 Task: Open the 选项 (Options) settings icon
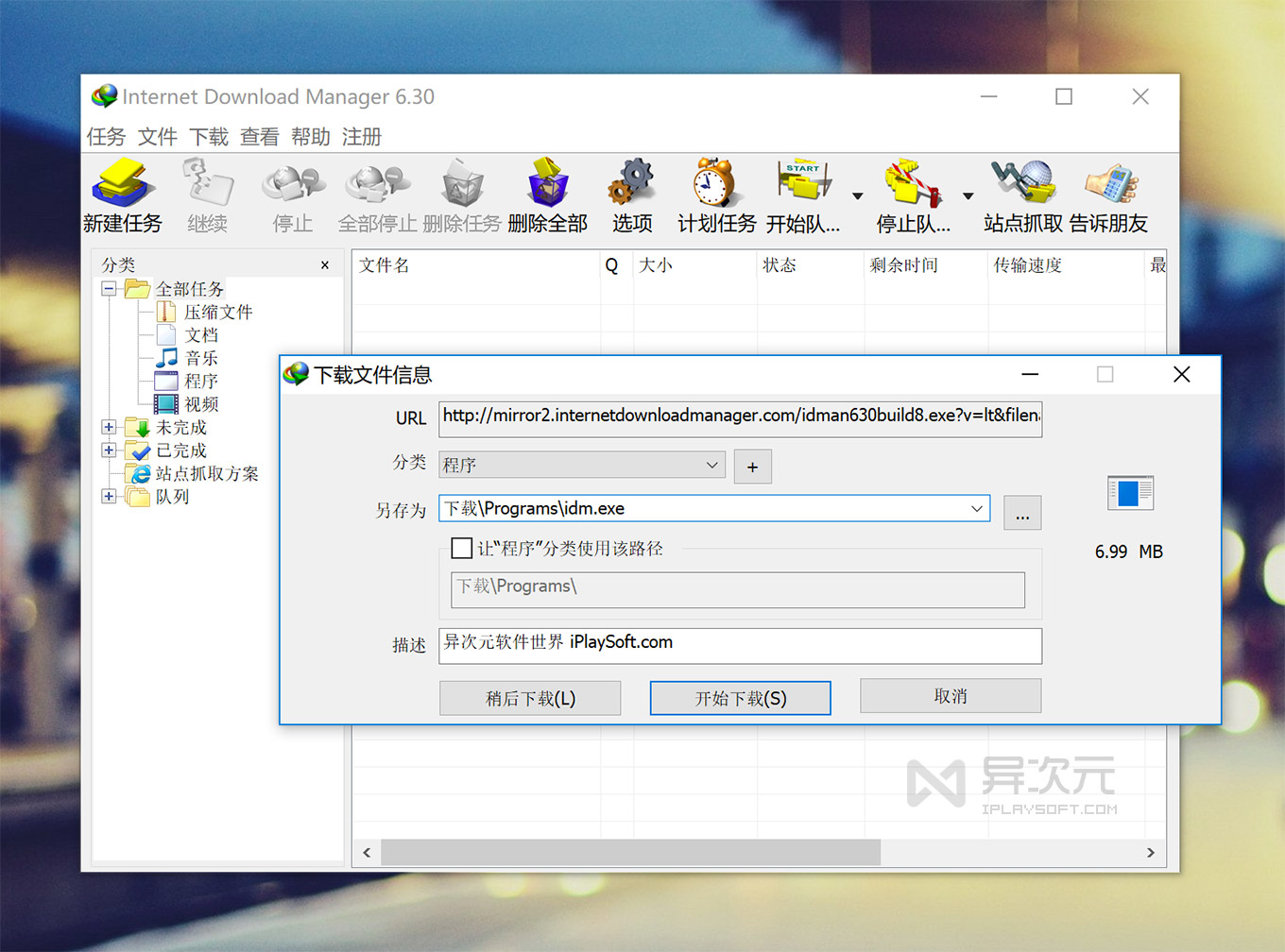[x=631, y=194]
